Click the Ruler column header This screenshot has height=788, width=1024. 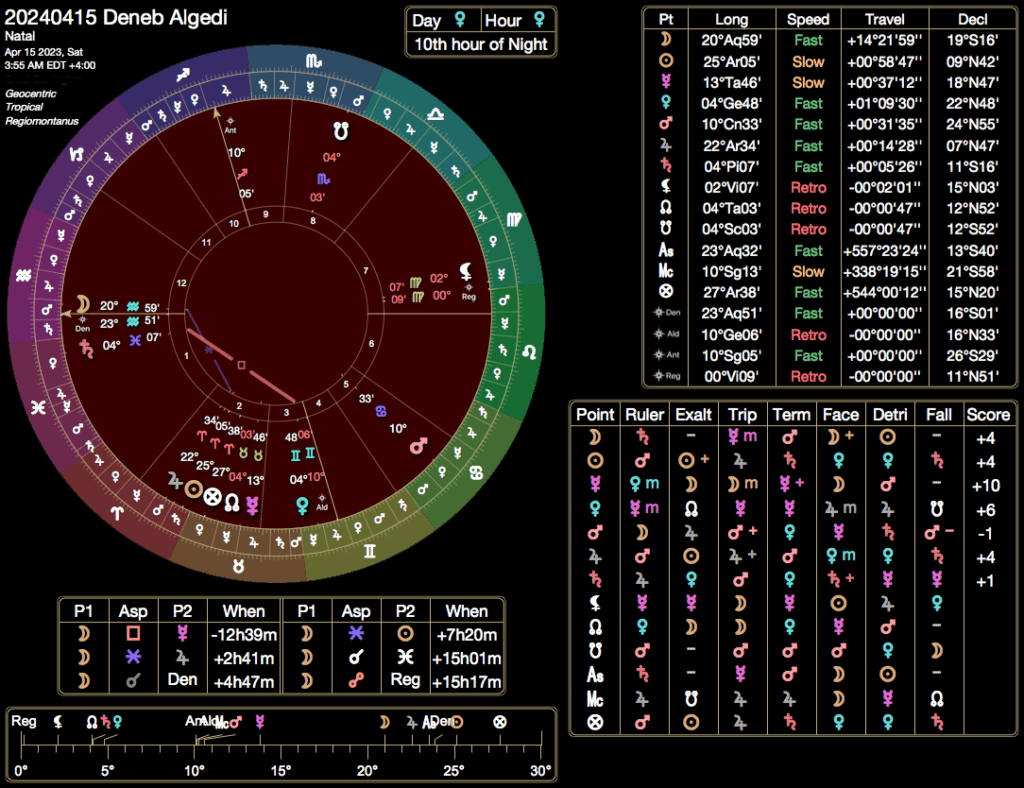[x=644, y=415]
